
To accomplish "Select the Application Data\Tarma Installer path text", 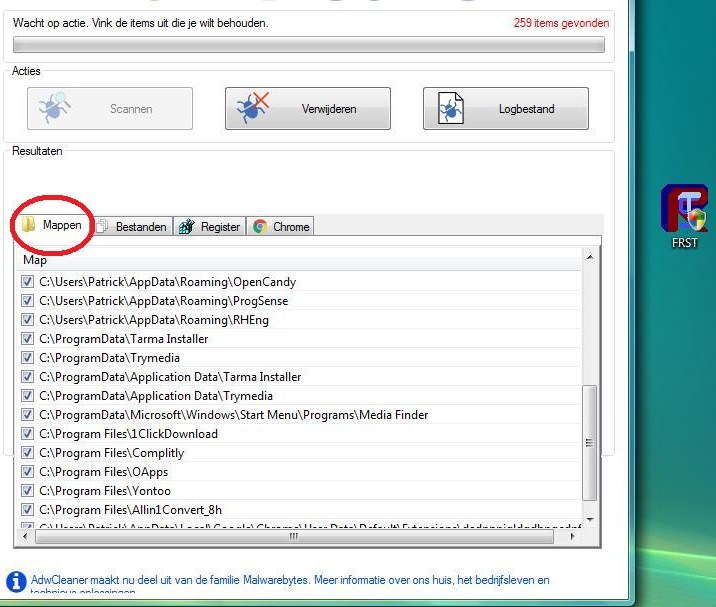I will (170, 377).
